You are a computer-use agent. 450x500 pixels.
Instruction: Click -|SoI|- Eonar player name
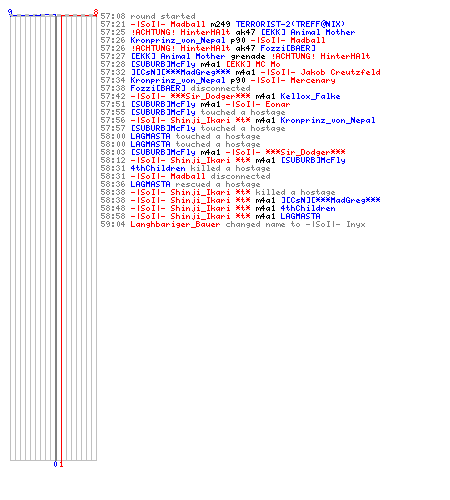click(258, 104)
